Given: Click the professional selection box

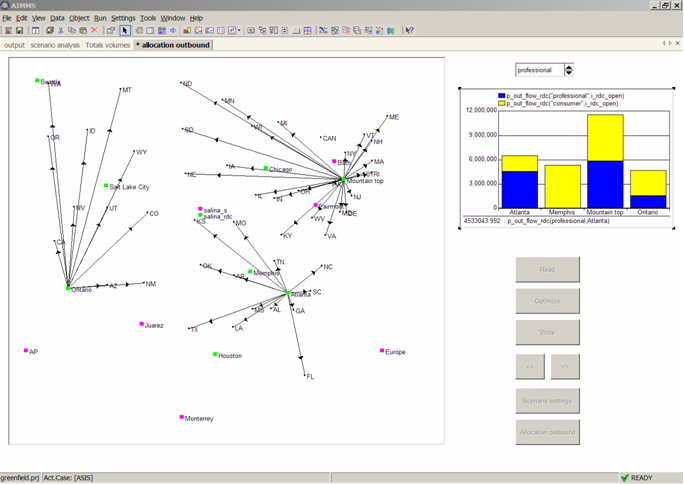Looking at the screenshot, I should coord(540,70).
